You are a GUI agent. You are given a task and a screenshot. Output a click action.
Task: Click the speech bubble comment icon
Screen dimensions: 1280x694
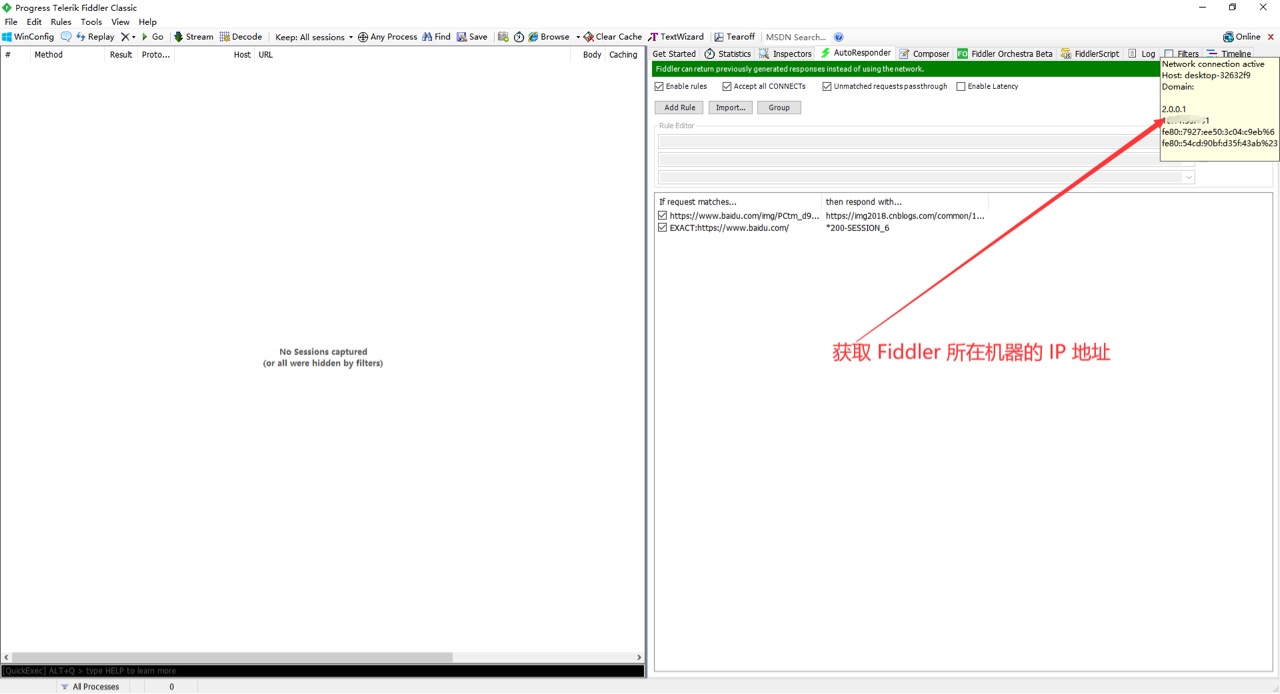(66, 37)
